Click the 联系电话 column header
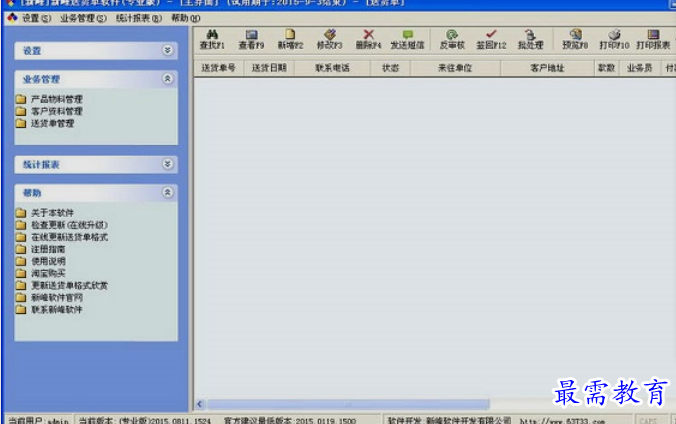This screenshot has height=424, width=676. coord(332,68)
